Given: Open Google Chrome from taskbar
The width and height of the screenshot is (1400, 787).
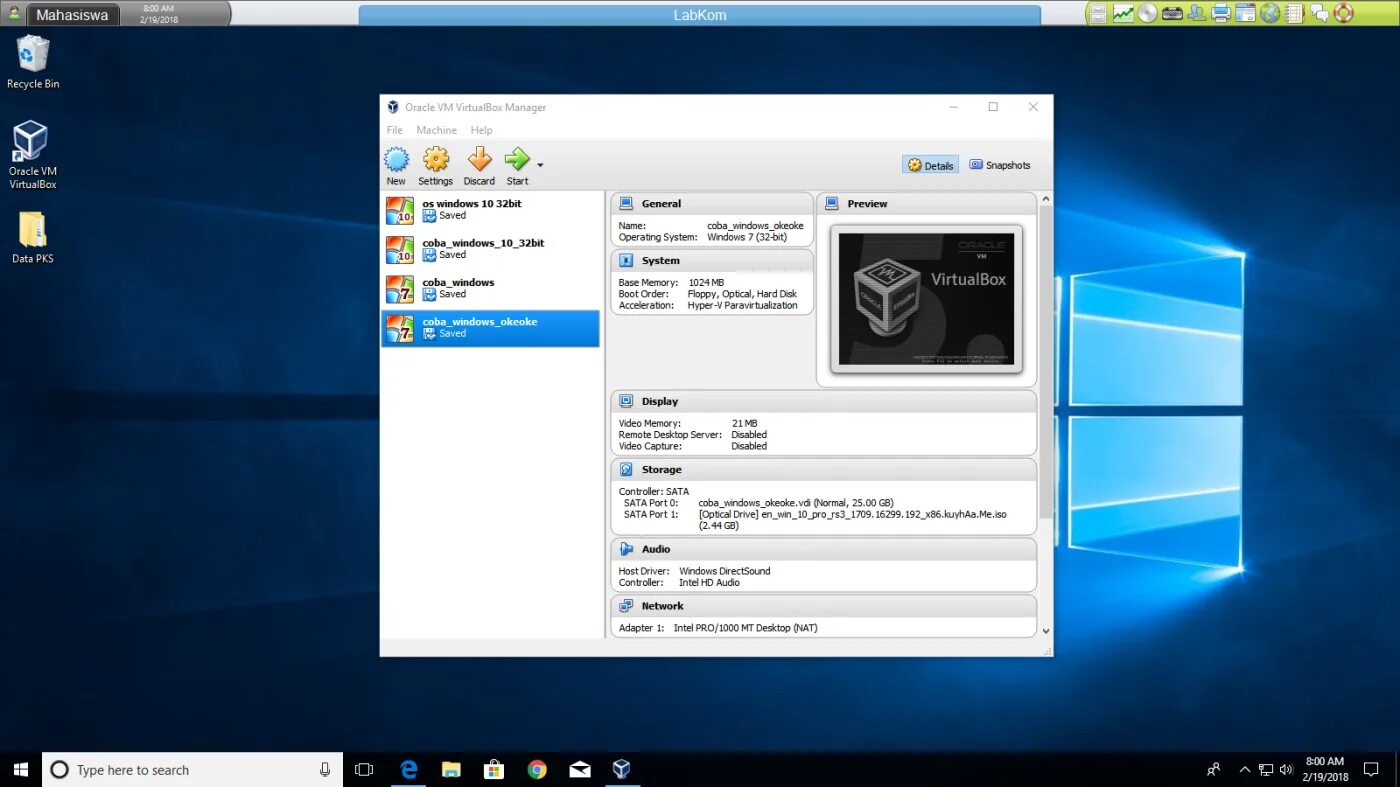Looking at the screenshot, I should click(537, 769).
